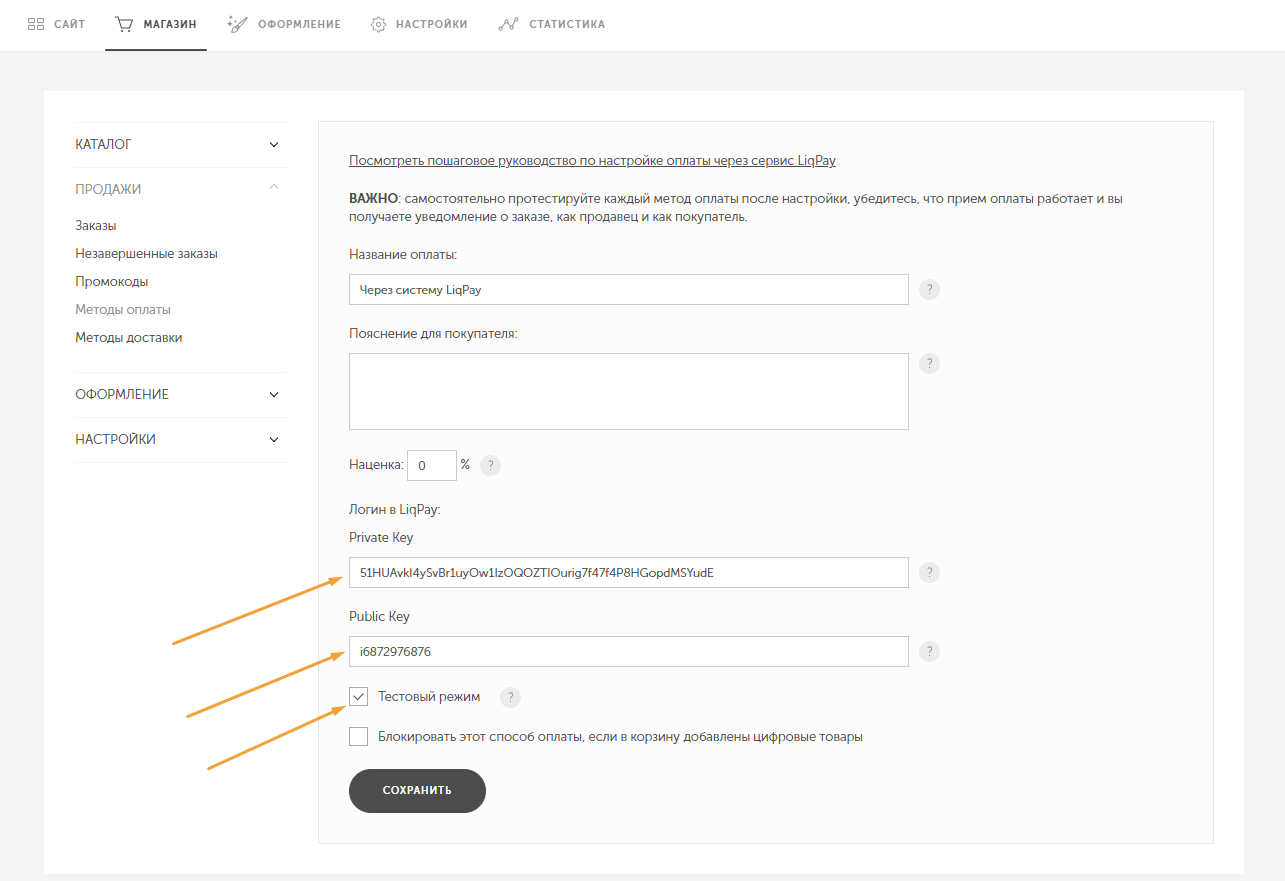Screen dimensions: 1285x881
Task: Click the Сохранить button
Action: click(x=417, y=790)
